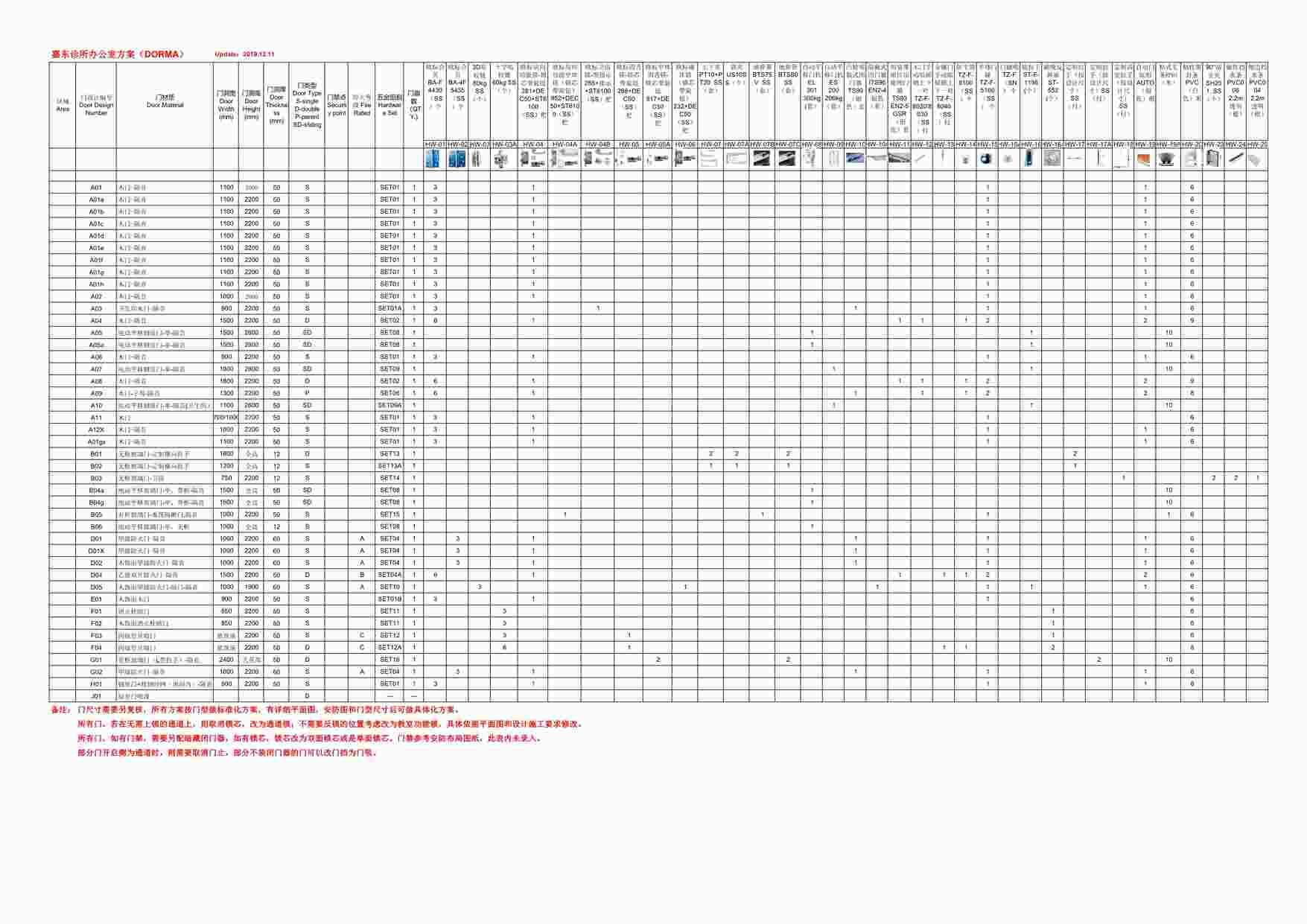Click the 2400 width cell in row G01
This screenshot has height=924, width=1307.
pyautogui.click(x=226, y=660)
